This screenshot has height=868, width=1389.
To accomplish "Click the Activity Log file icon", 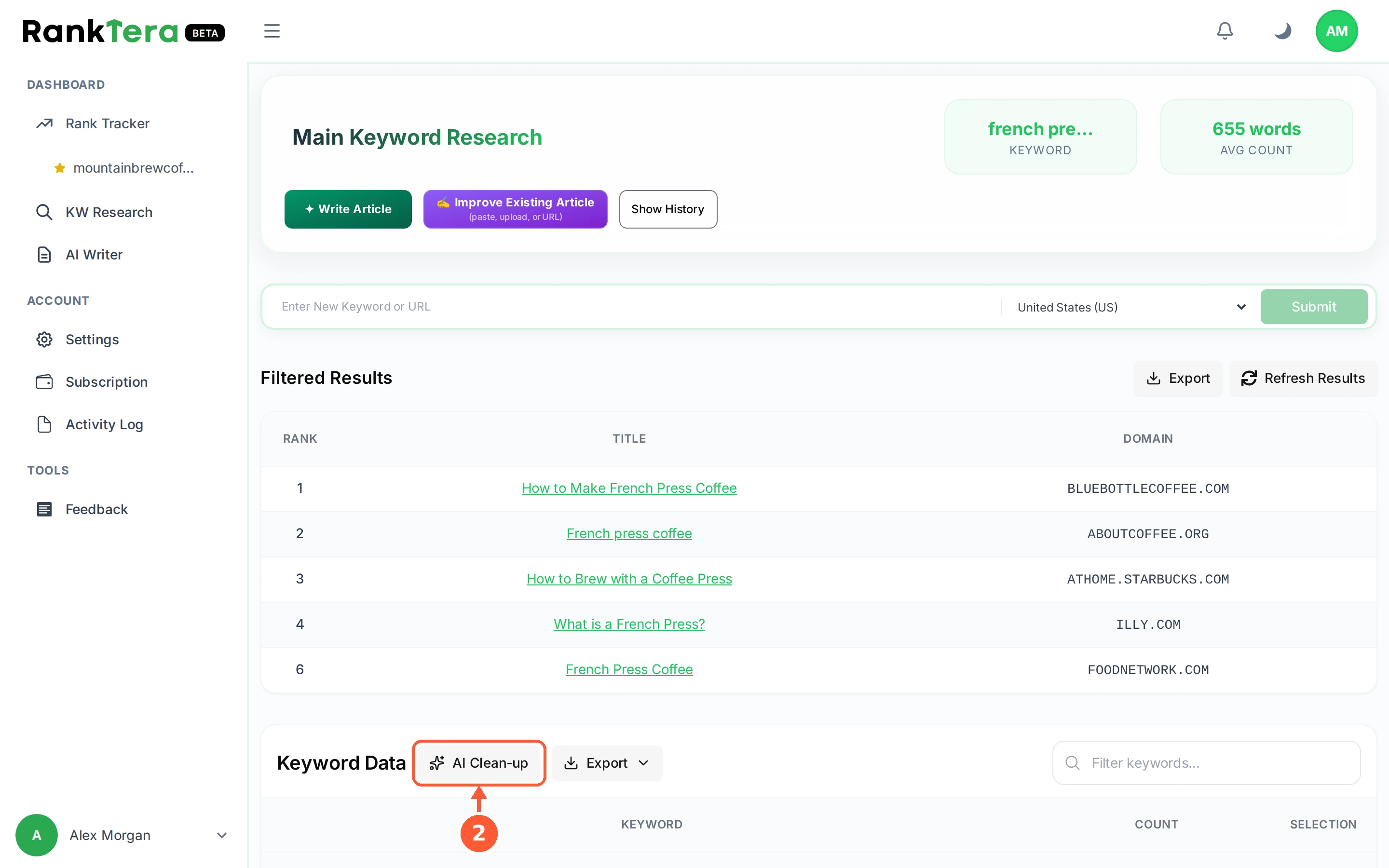I will (44, 424).
